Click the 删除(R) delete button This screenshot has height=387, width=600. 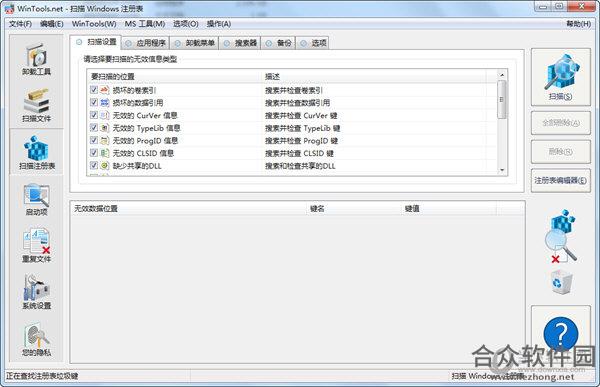click(x=561, y=152)
